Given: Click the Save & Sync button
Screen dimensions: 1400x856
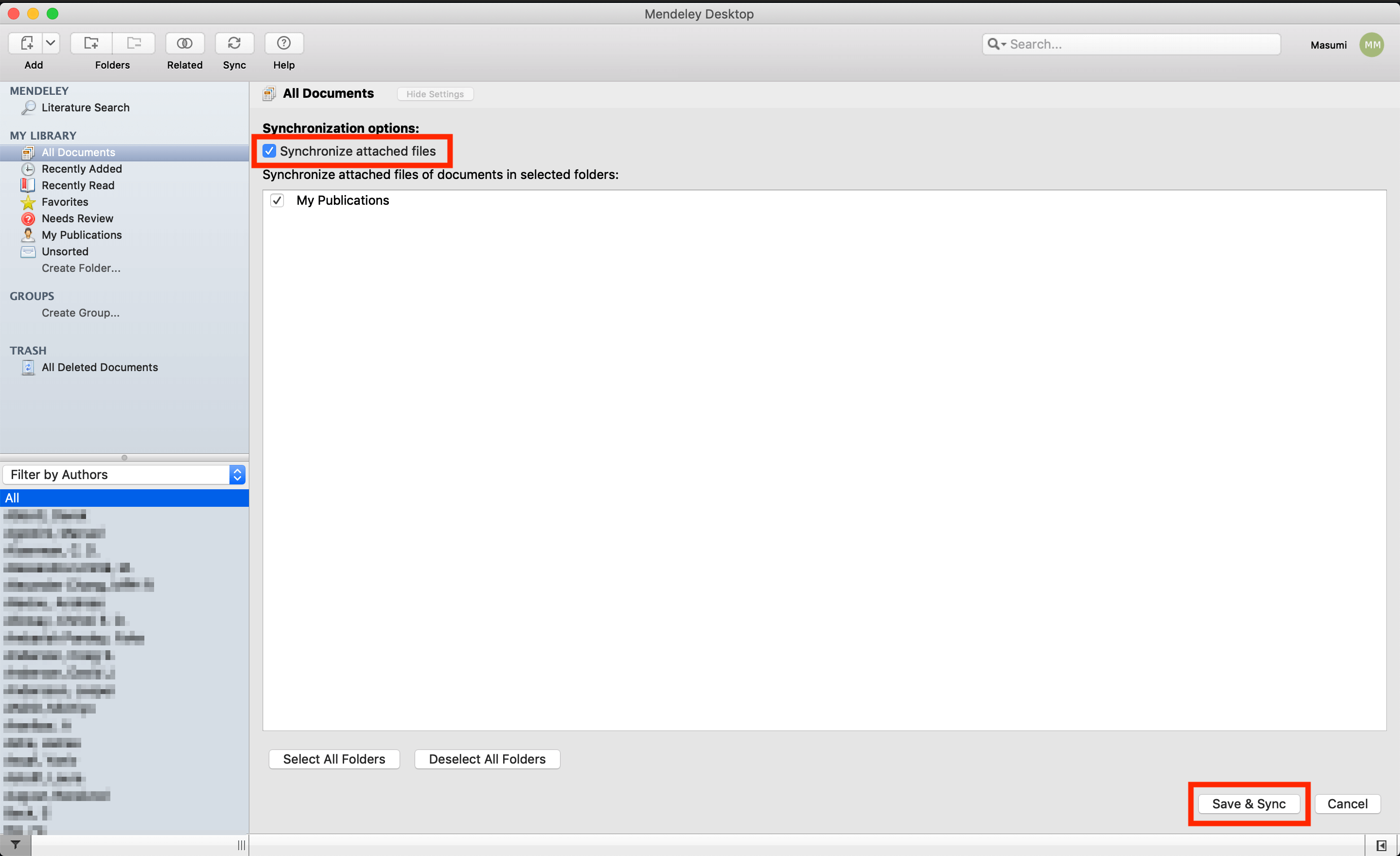Looking at the screenshot, I should coord(1249,803).
